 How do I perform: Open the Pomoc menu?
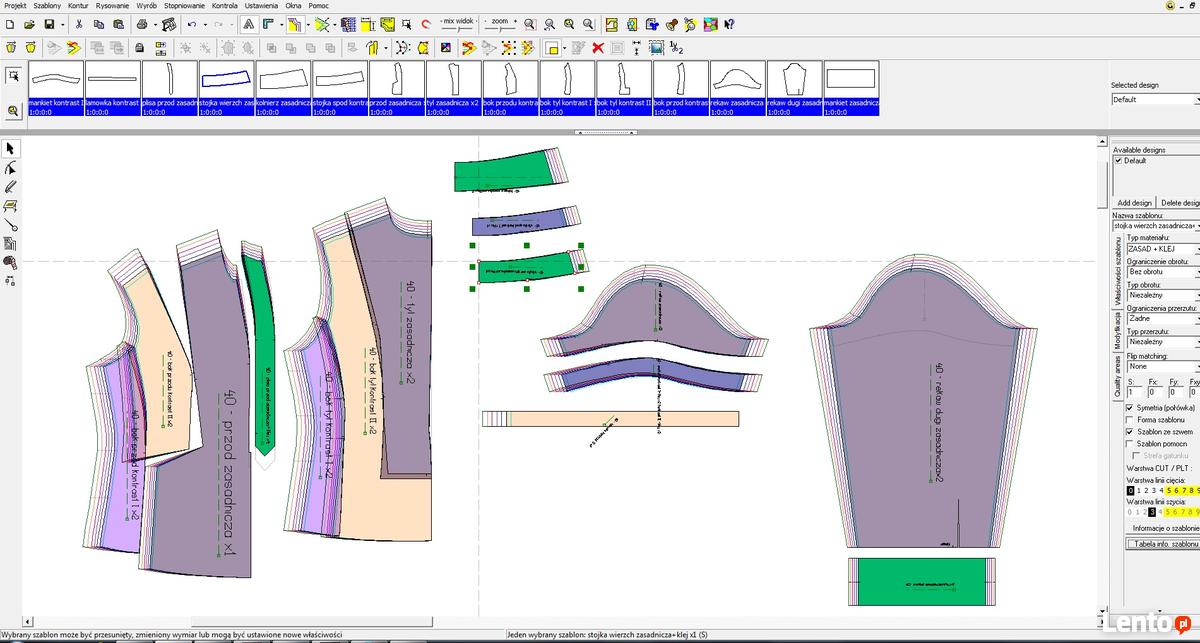point(318,5)
